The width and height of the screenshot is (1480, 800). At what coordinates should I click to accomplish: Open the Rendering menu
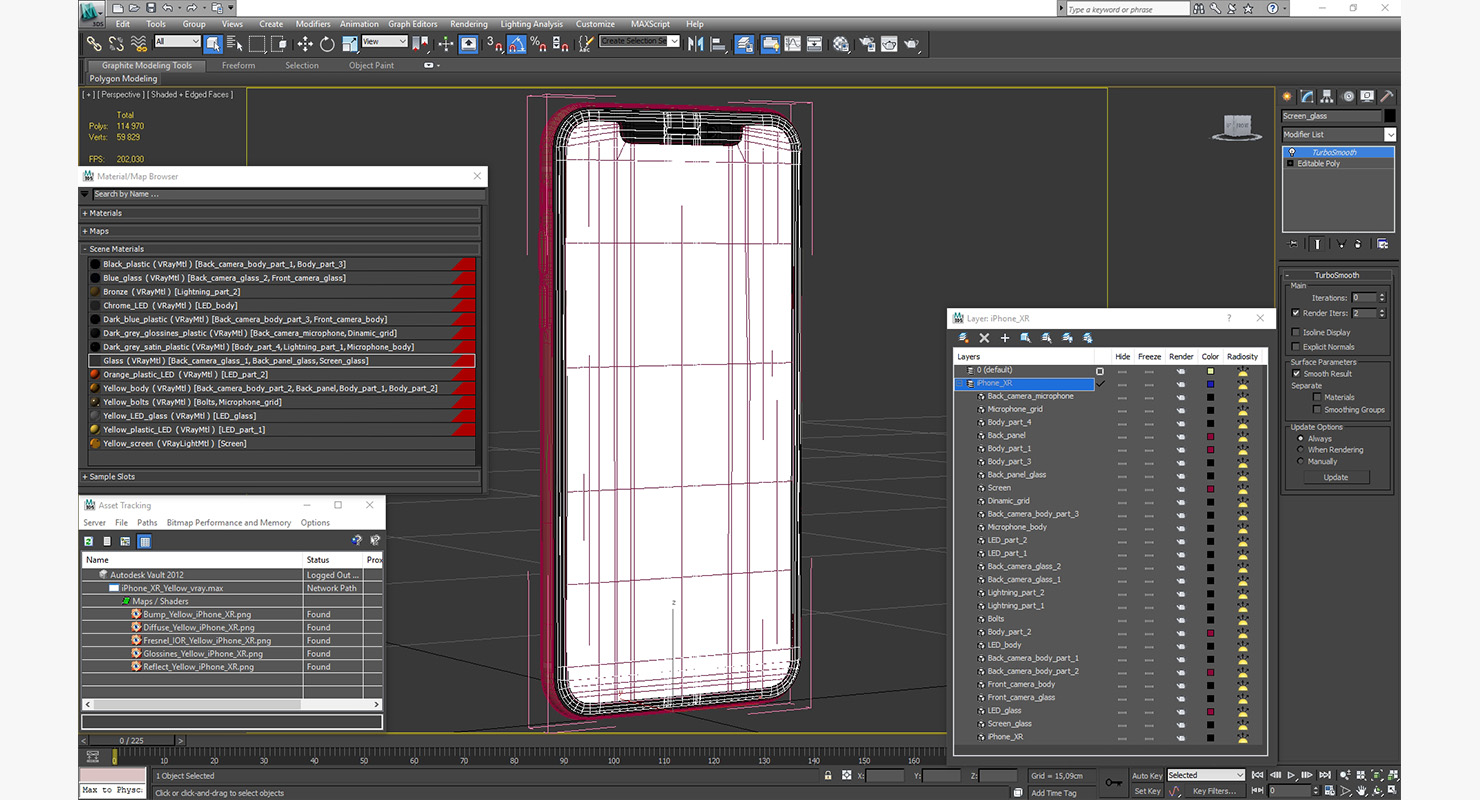click(469, 24)
